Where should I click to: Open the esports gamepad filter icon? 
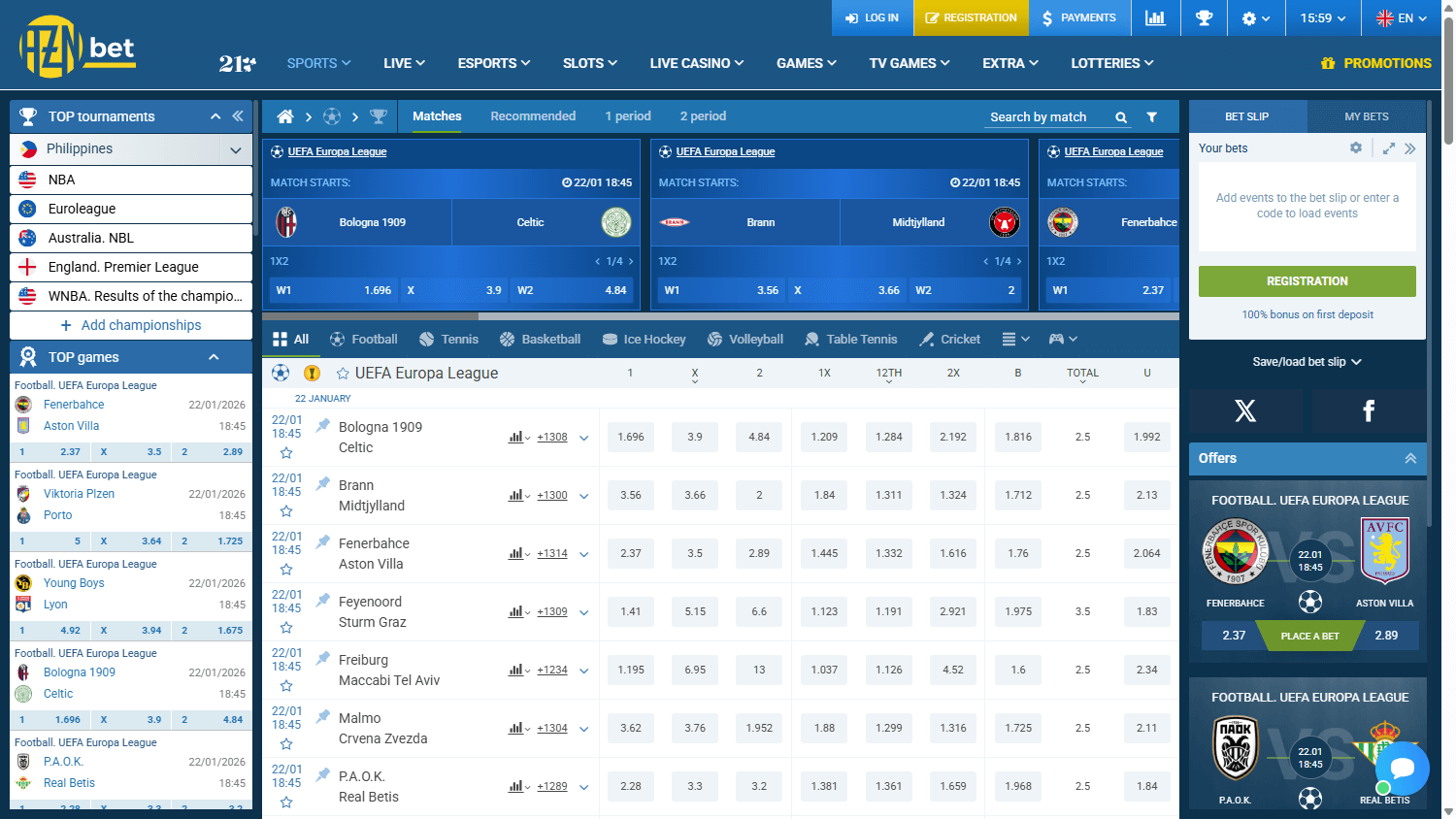(x=1056, y=339)
